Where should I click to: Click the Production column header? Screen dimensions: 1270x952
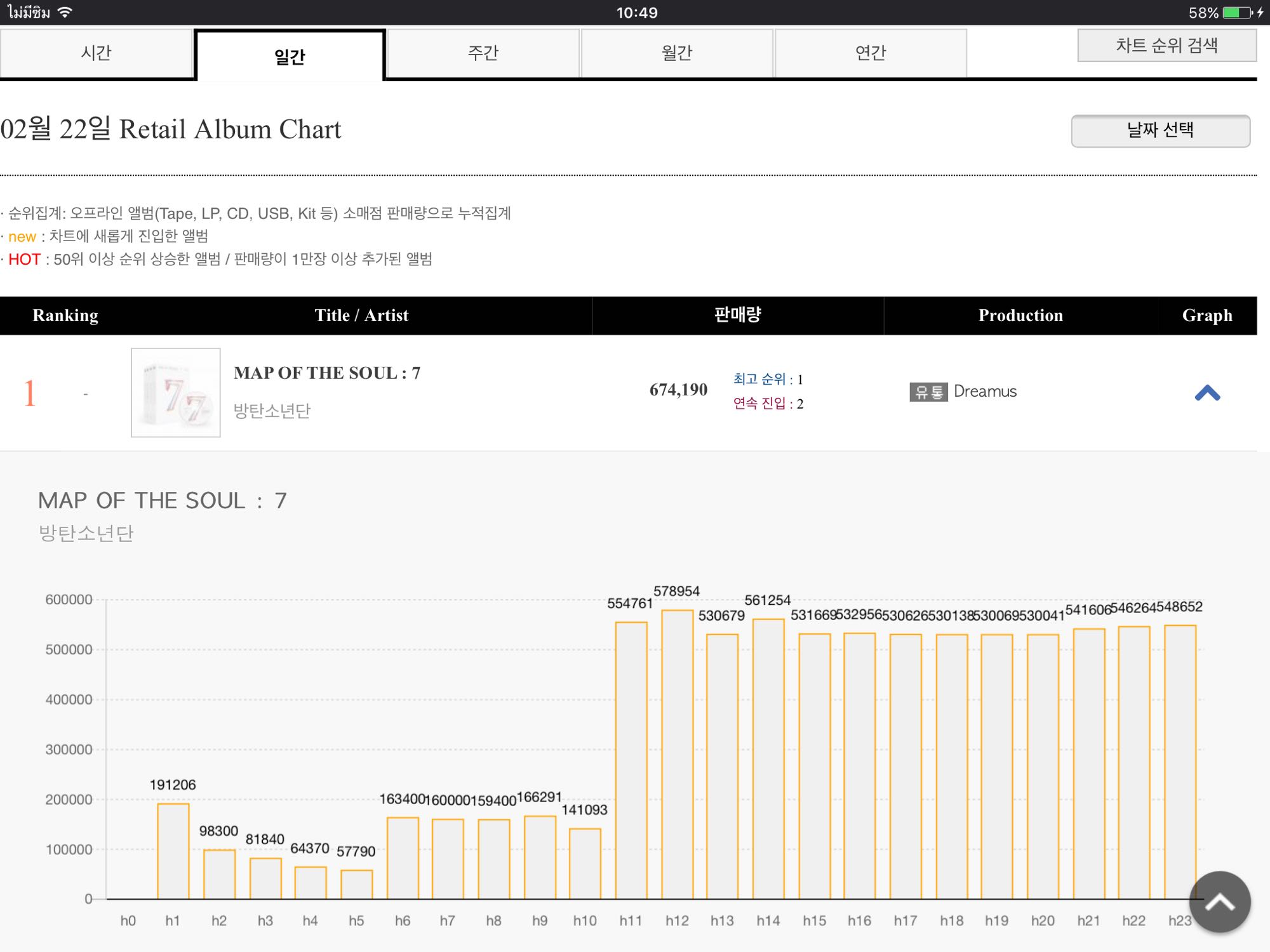1020,315
